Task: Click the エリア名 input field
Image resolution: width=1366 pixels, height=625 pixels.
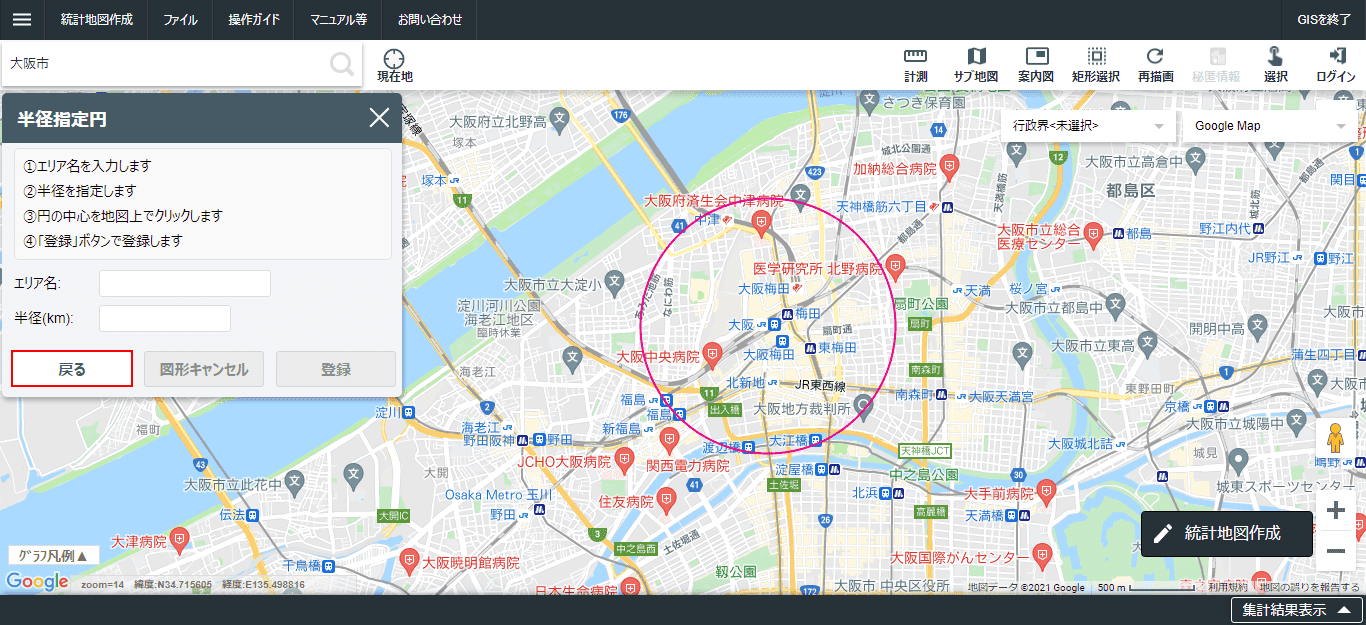Action: click(185, 284)
